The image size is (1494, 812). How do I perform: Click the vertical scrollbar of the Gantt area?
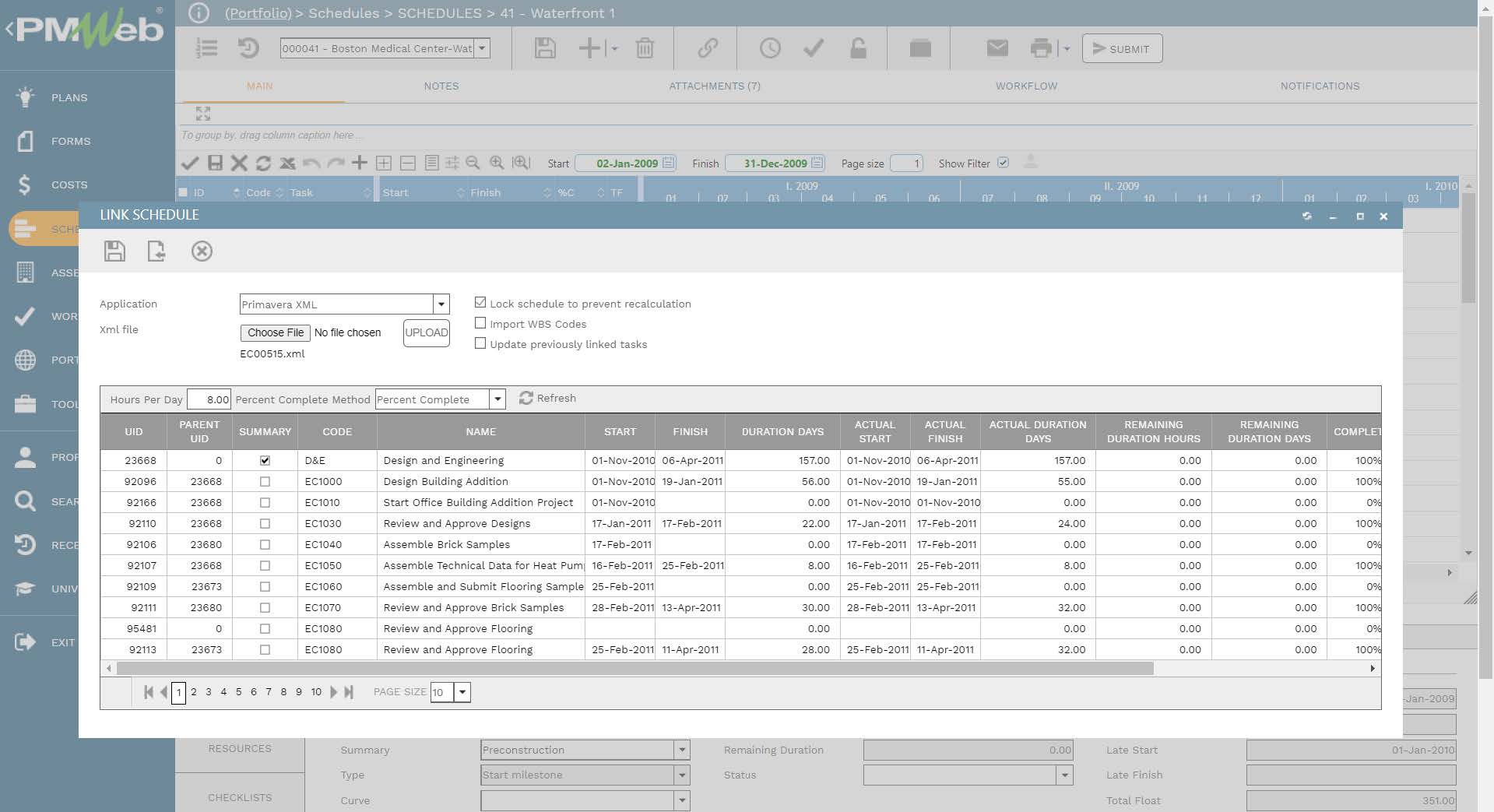coord(1468,248)
